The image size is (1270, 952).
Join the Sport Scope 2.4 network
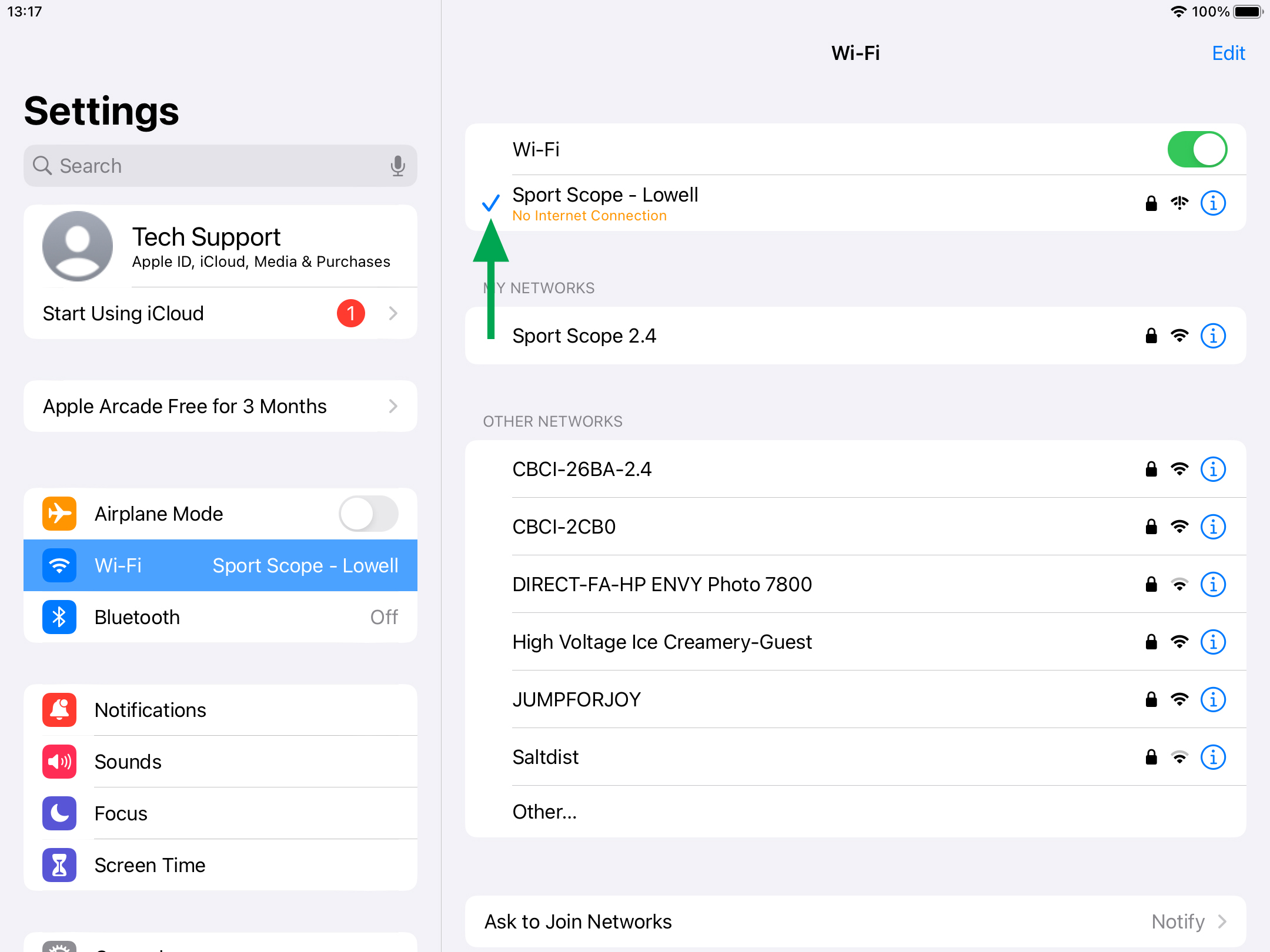855,336
